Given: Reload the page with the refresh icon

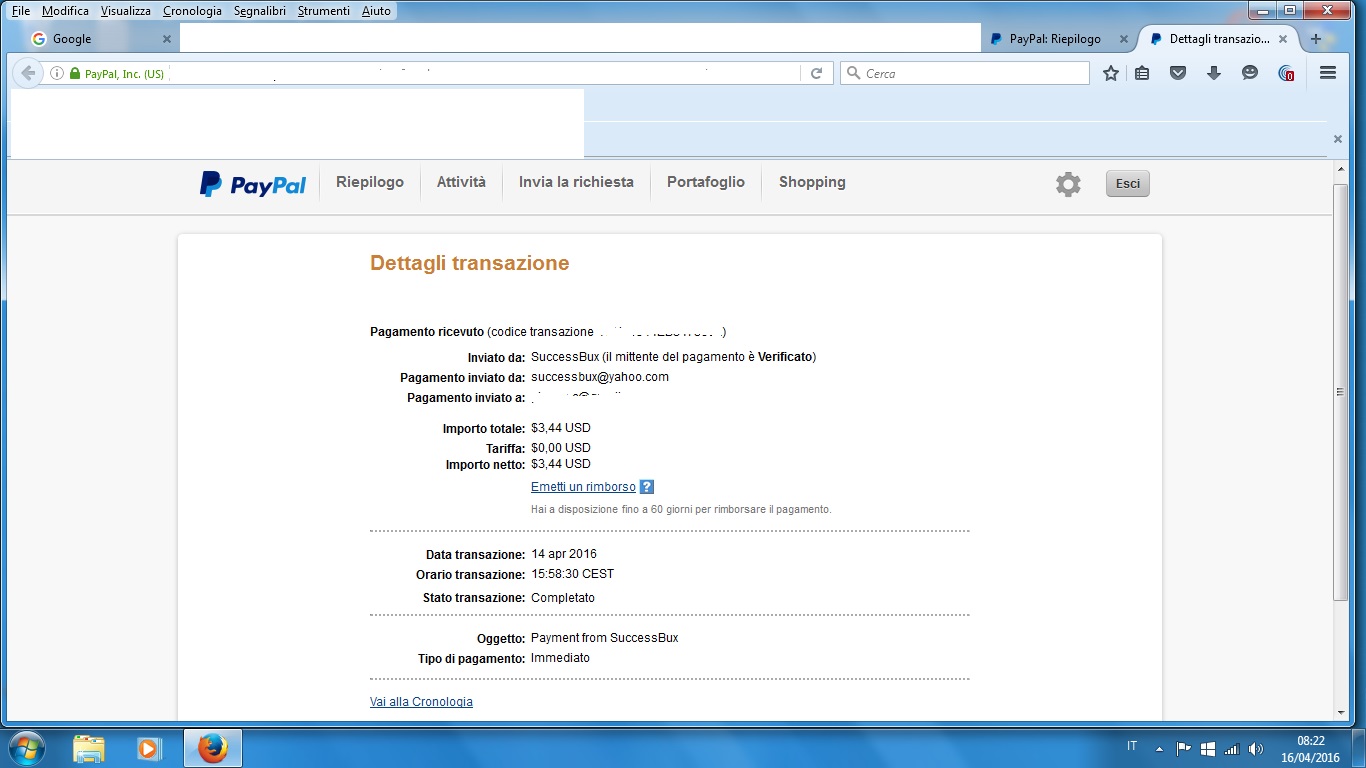Looking at the screenshot, I should (816, 73).
